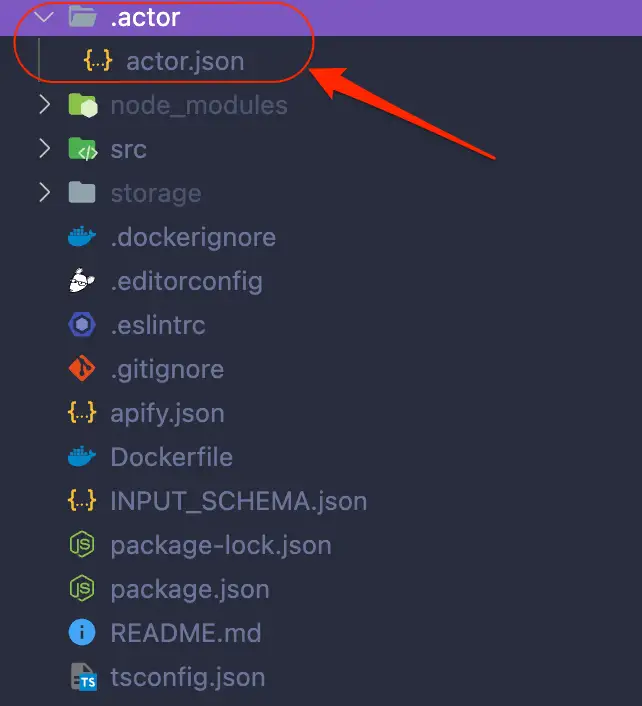The height and width of the screenshot is (706, 642).
Task: Click the blue info icon beside README.md
Action: click(x=81, y=633)
